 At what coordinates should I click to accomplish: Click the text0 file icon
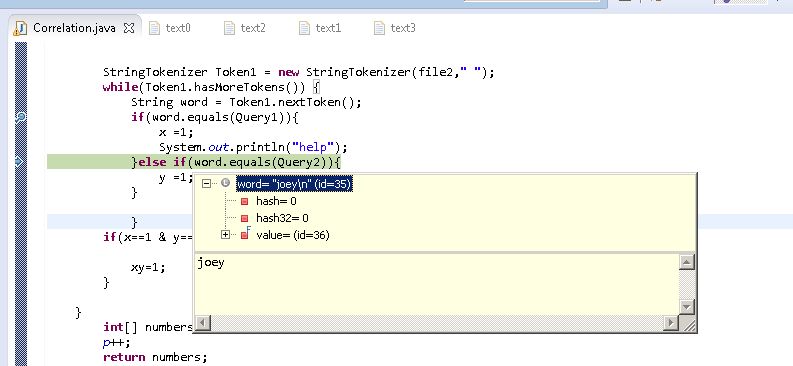click(154, 28)
